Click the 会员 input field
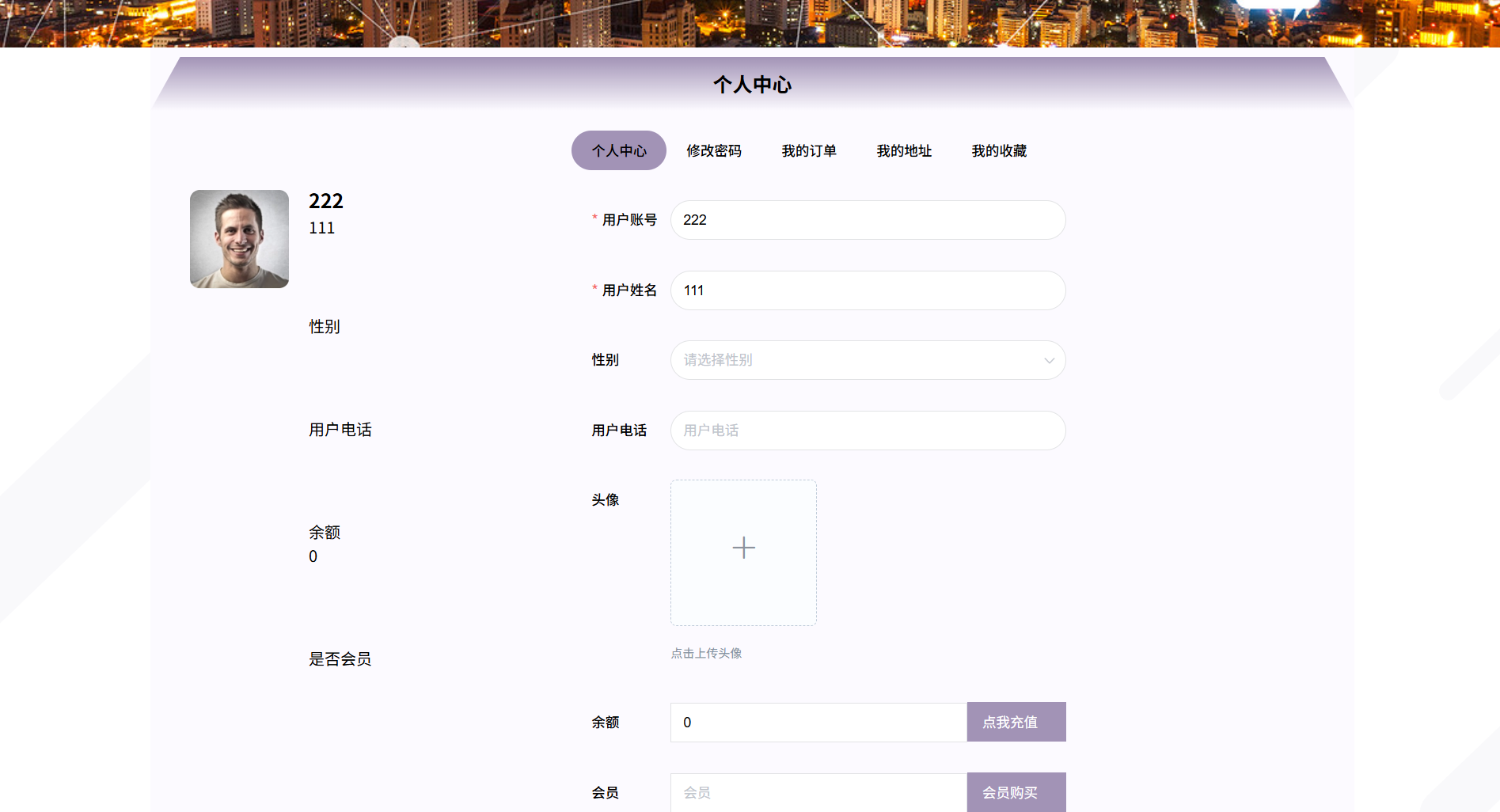 818,792
